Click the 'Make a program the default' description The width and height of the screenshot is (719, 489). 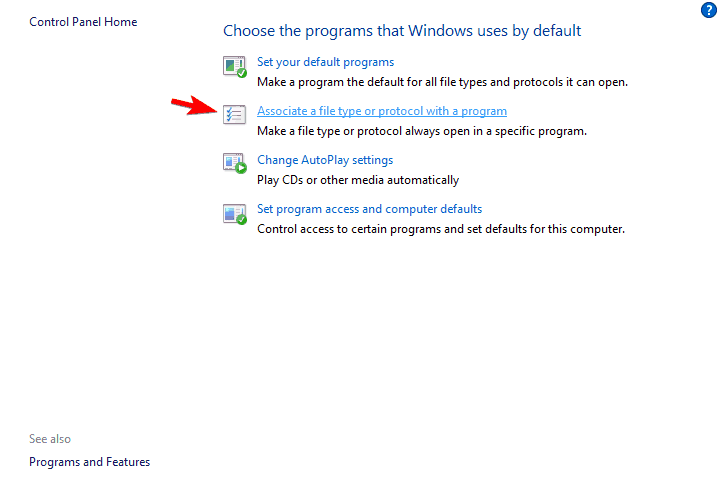(442, 82)
